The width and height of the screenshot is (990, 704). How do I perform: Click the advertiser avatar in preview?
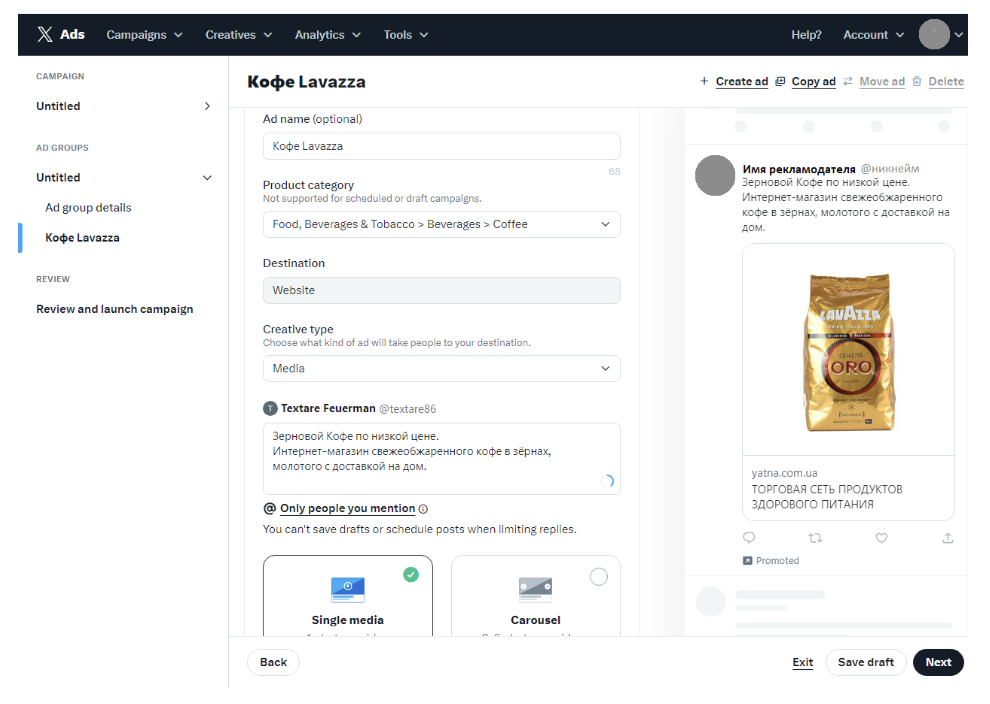tap(715, 176)
